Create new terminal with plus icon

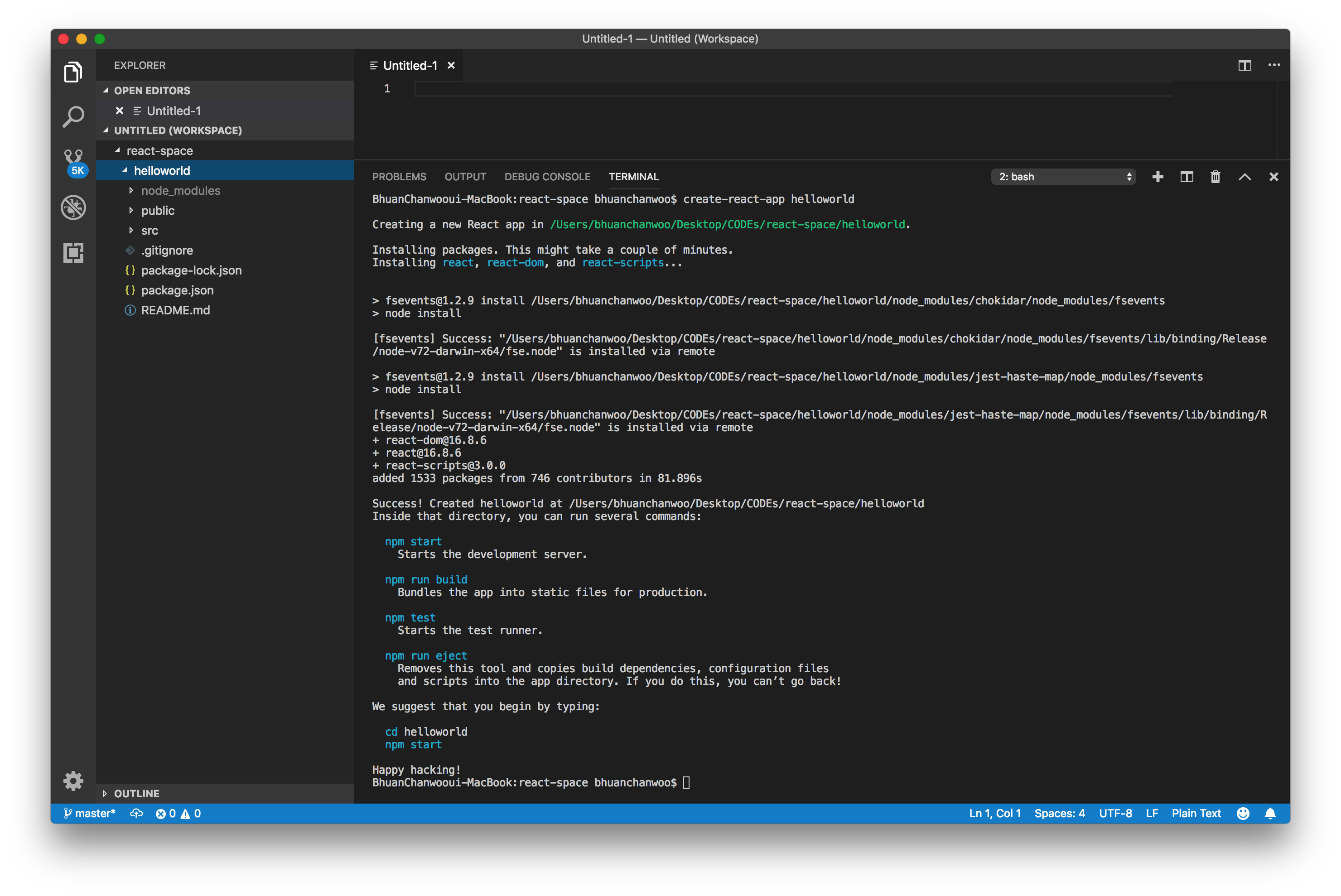click(1158, 177)
